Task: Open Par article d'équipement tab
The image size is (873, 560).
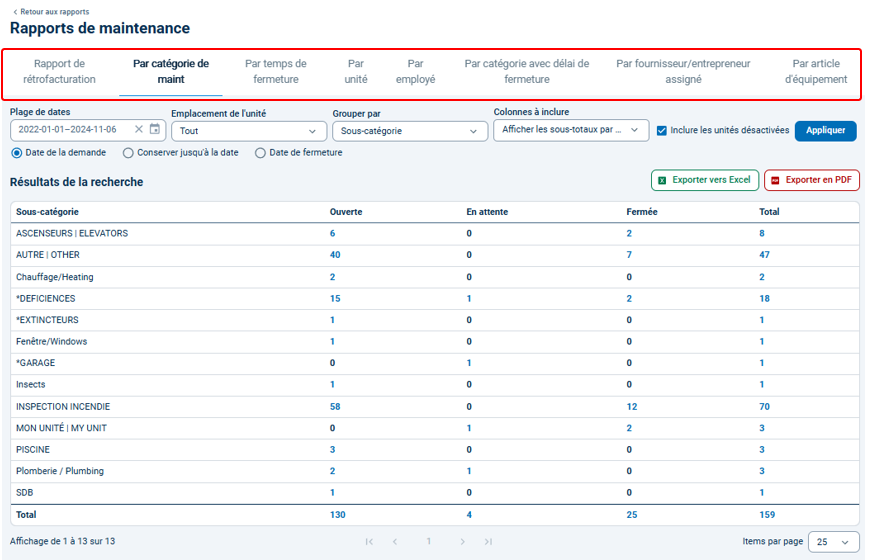Action: 816,71
